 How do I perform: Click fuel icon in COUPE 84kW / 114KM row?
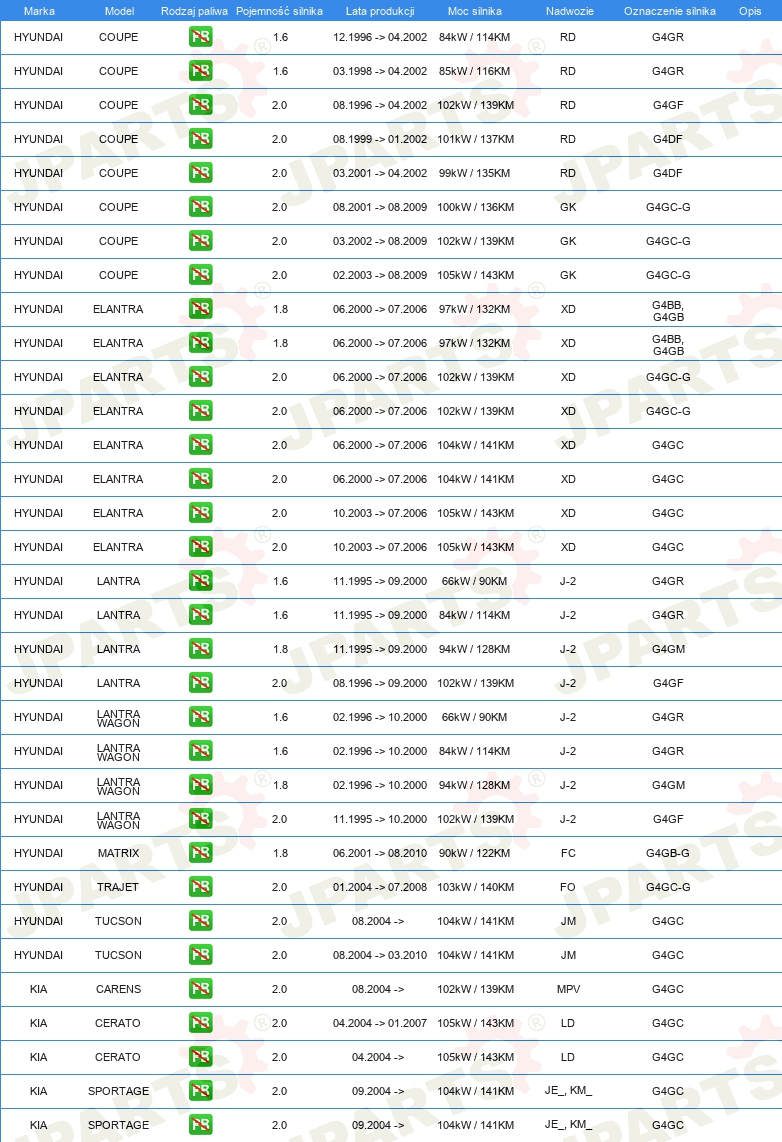[200, 36]
